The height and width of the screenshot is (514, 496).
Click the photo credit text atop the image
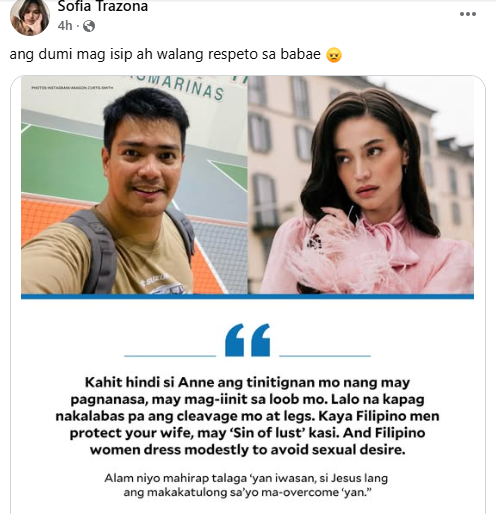(x=72, y=88)
